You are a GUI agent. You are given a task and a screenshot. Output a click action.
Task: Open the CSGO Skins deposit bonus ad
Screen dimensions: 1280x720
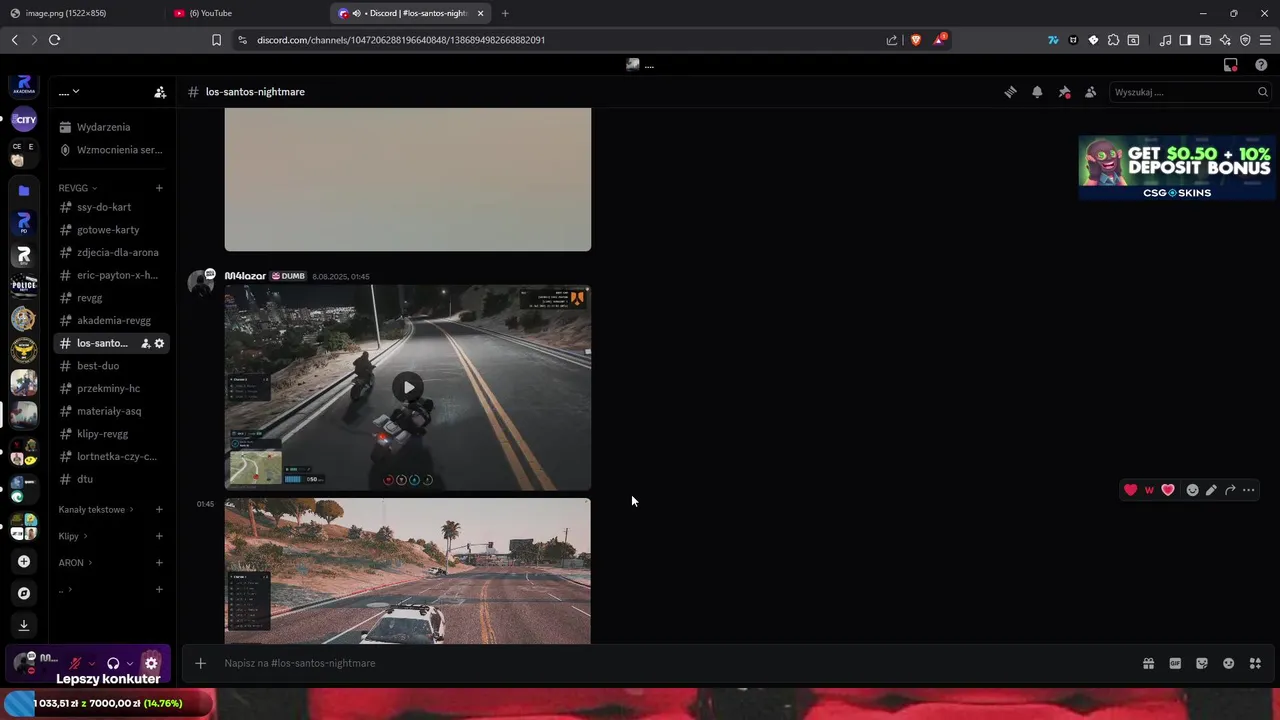click(1177, 167)
